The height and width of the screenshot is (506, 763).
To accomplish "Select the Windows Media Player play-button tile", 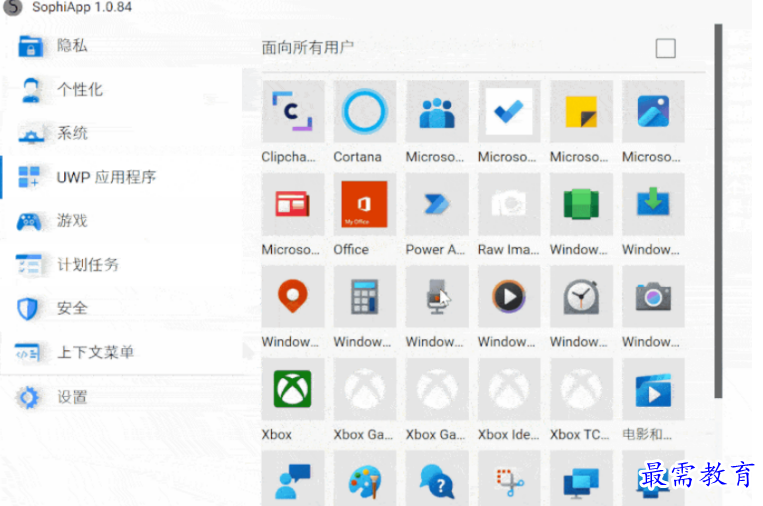I will (x=509, y=296).
